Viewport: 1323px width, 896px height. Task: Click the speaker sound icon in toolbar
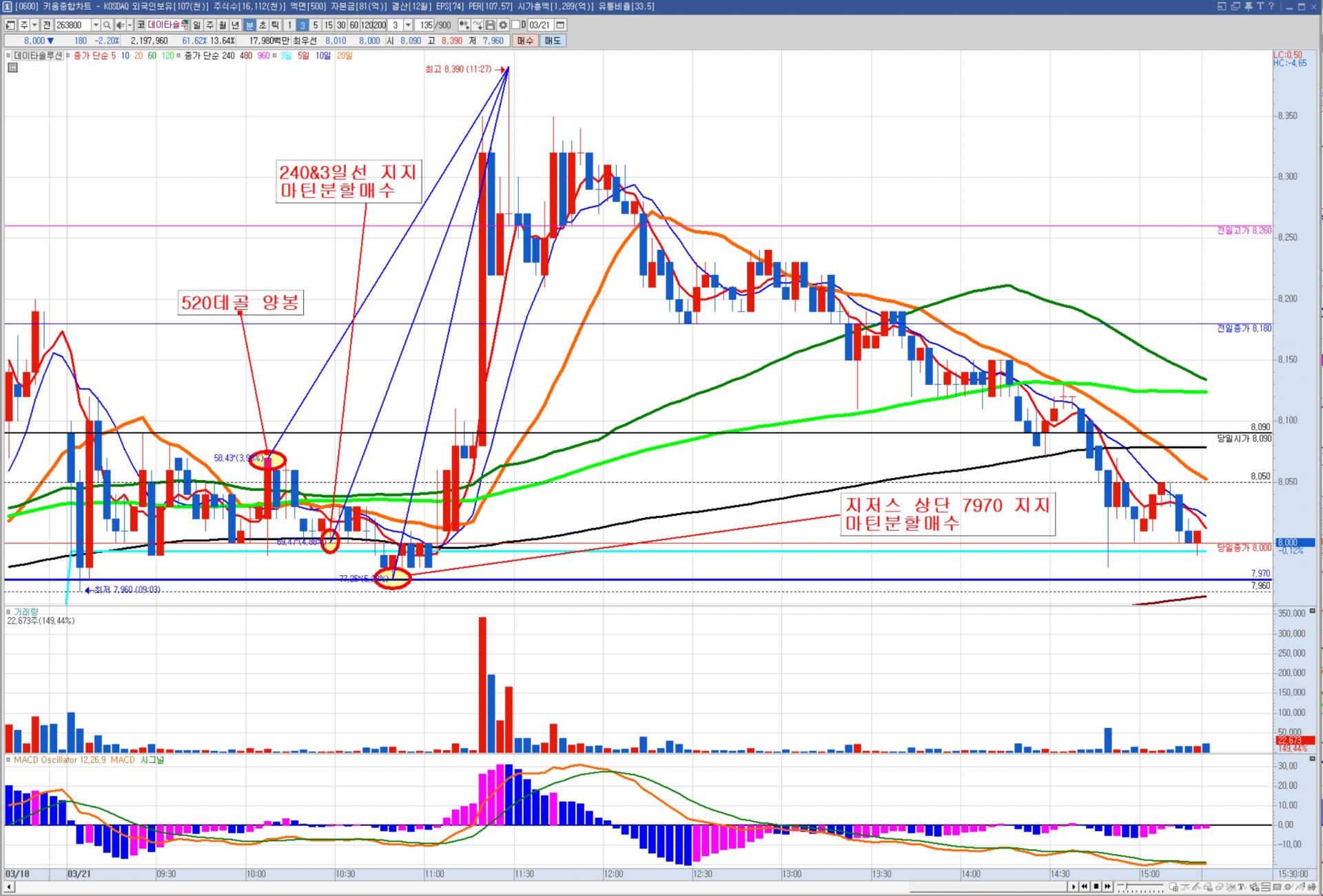click(x=119, y=25)
